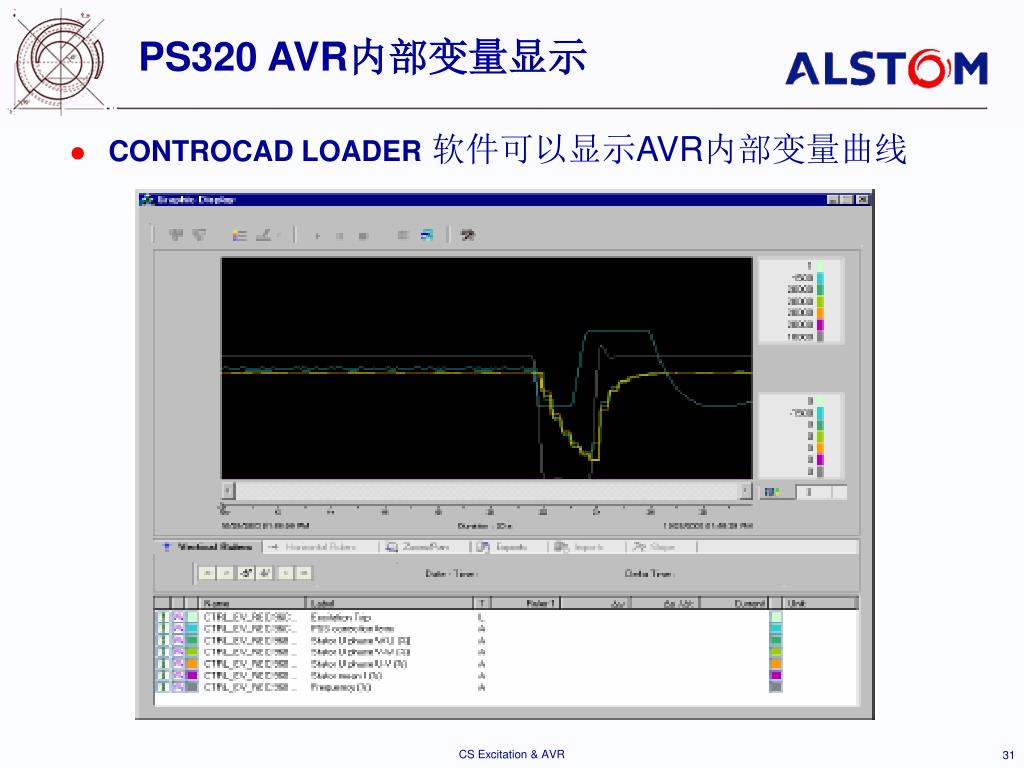Click the left arrow of the graph horizontal scrollbar
This screenshot has width=1024, height=768.
coord(228,490)
